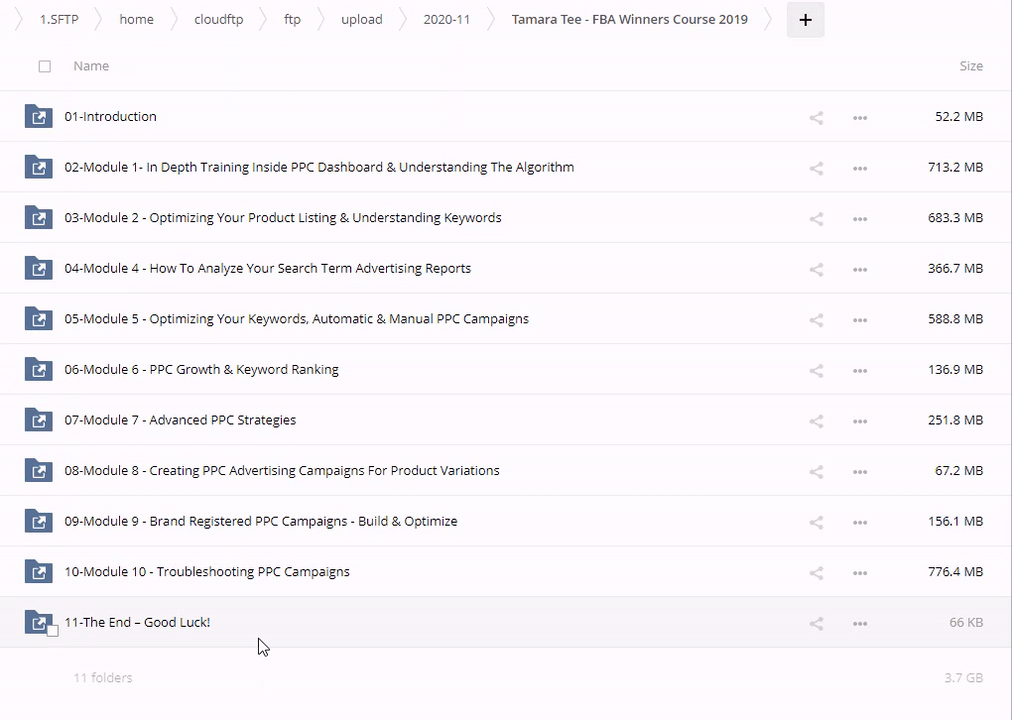Click folder icon of 02-Module 1 row

[38, 167]
